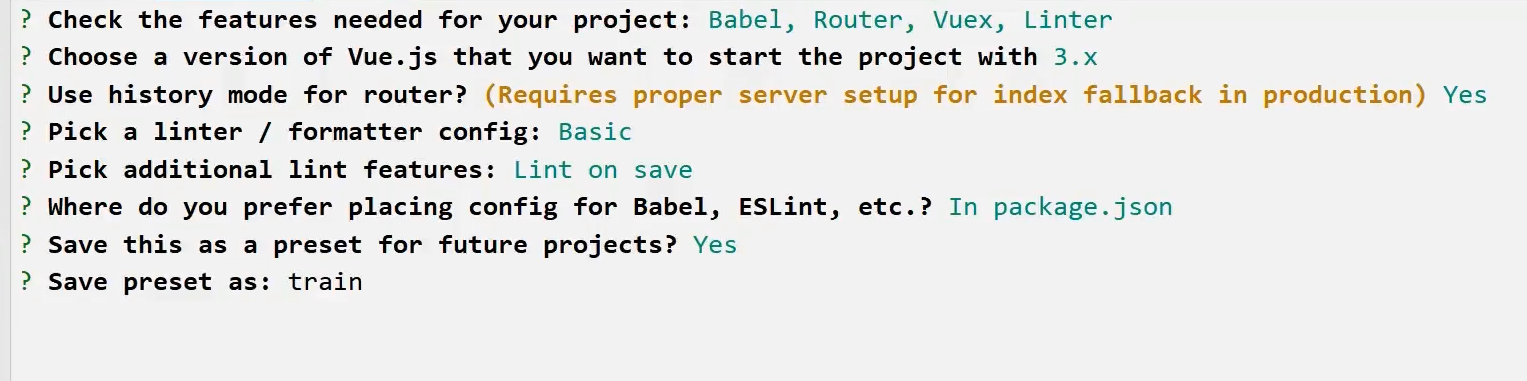Screen dimensions: 1527x381
Task: Click the question mark before "Save preset as"
Action: (26, 282)
